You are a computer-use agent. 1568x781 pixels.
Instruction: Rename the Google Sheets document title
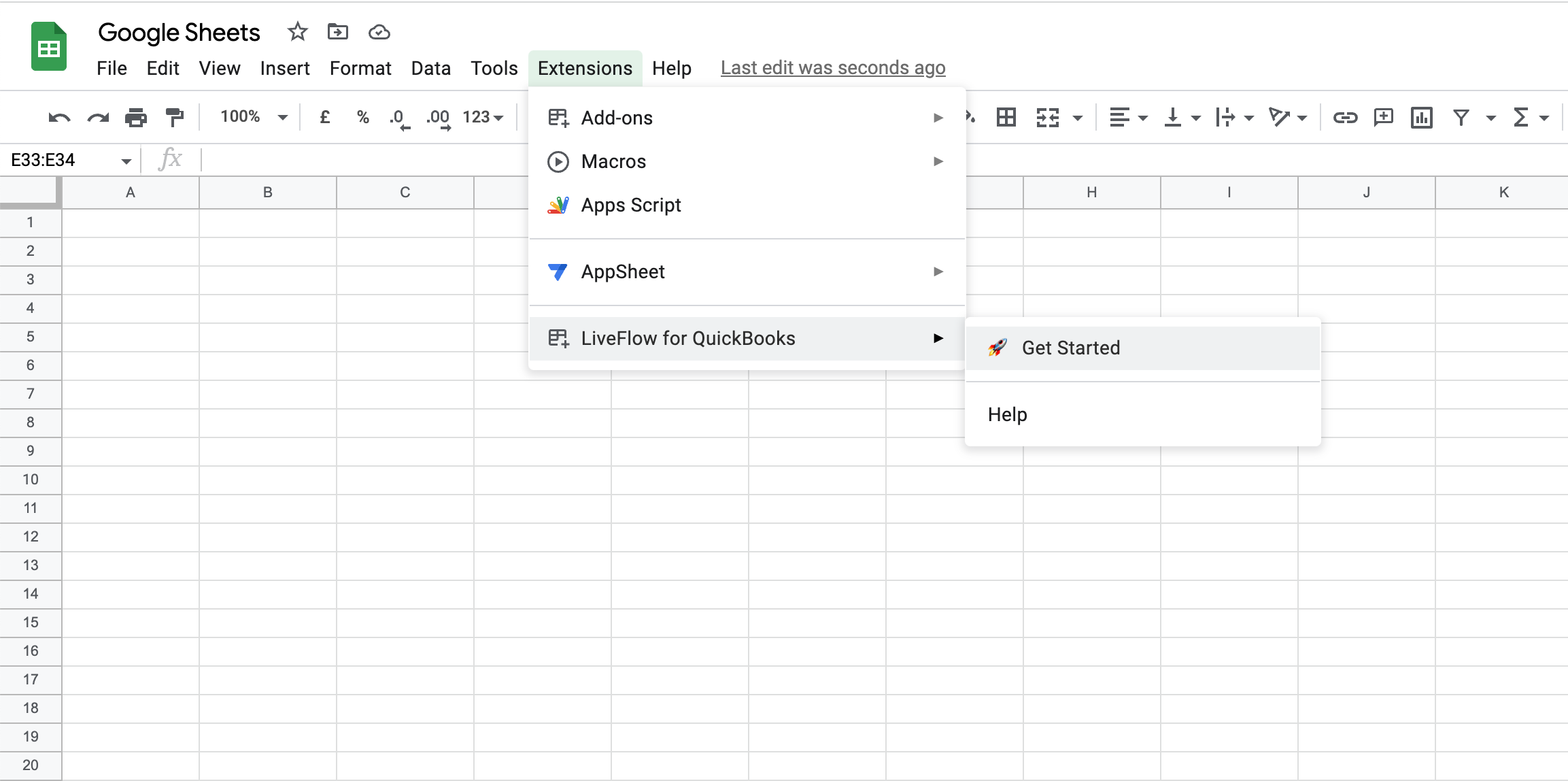(179, 32)
